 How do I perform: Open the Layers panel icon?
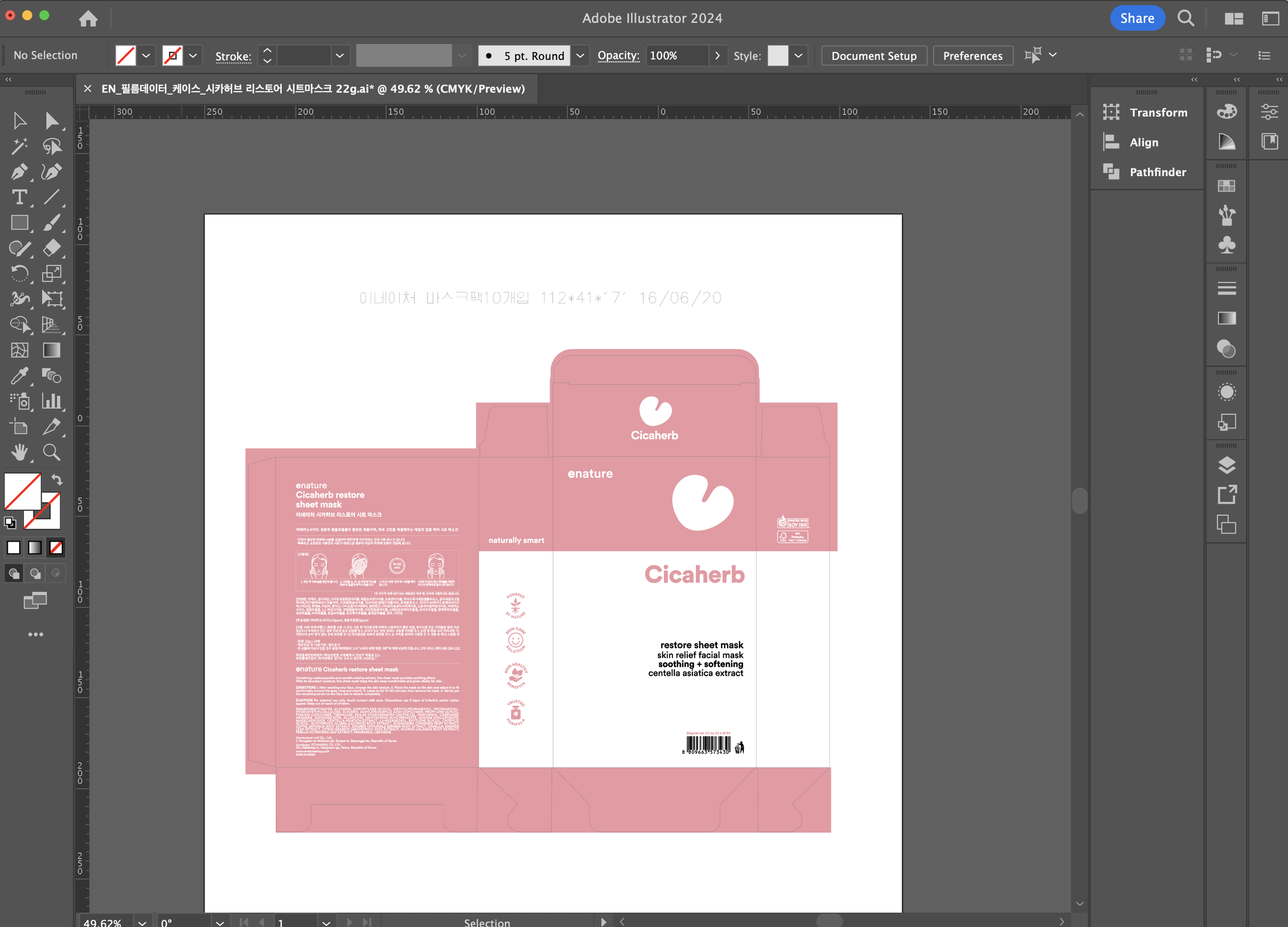pos(1227,465)
